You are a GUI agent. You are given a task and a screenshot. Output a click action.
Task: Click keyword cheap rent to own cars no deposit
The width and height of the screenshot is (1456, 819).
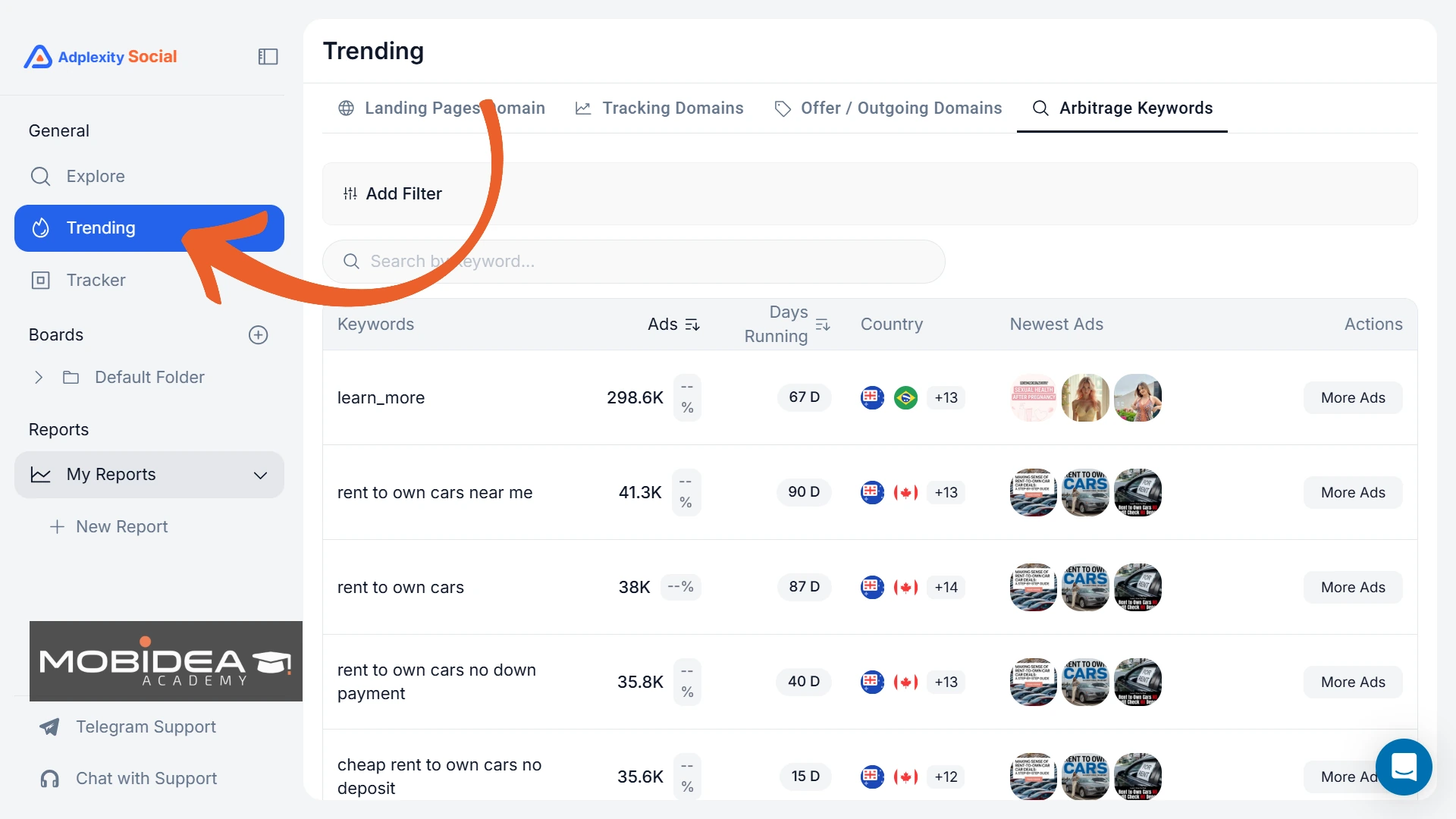point(439,777)
